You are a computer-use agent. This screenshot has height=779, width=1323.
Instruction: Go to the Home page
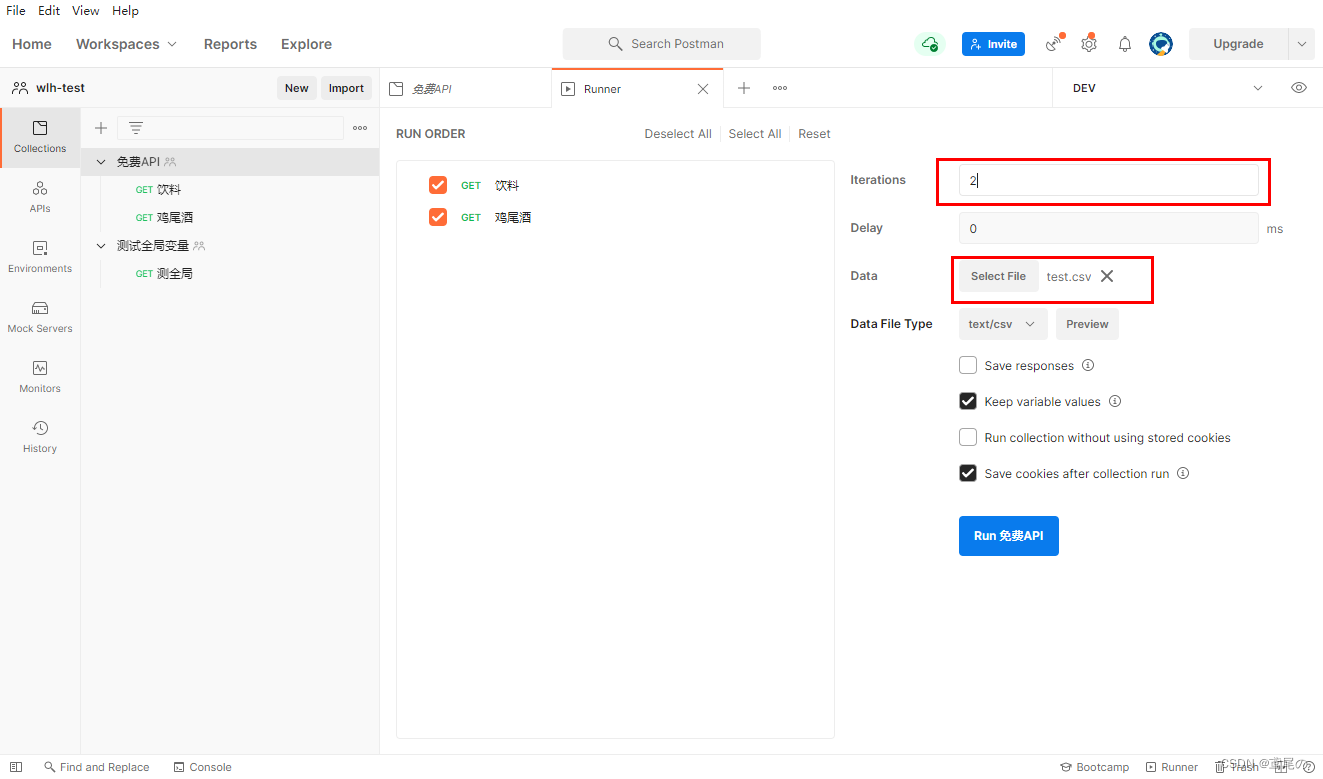click(x=32, y=44)
